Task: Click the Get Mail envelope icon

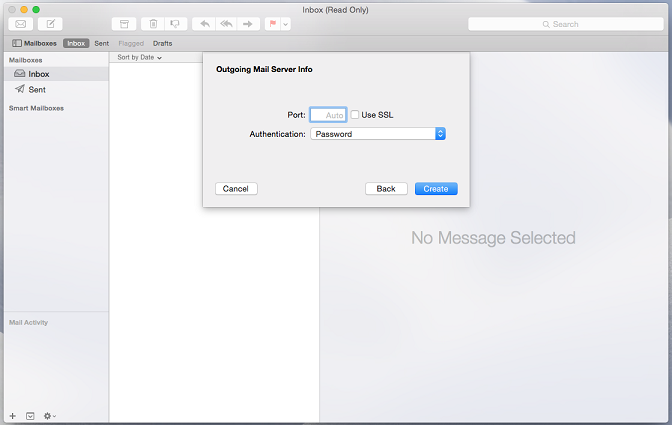Action: pos(20,23)
